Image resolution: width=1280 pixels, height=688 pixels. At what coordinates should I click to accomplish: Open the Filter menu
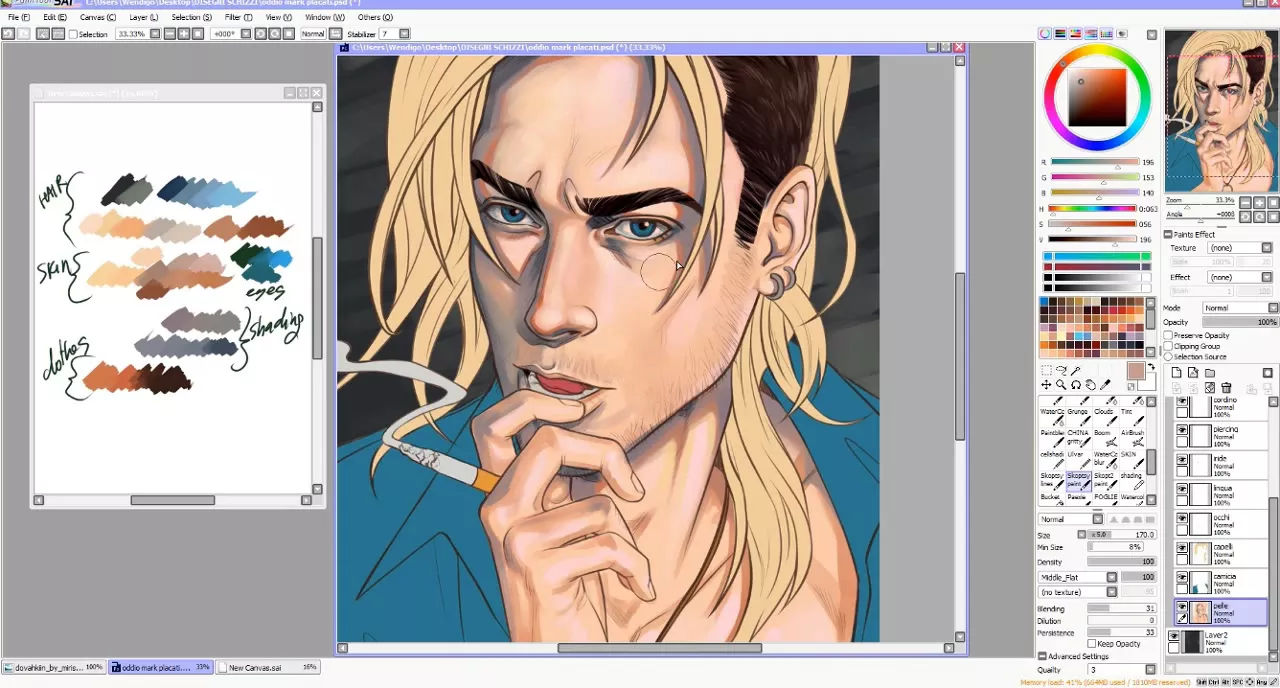coord(239,17)
